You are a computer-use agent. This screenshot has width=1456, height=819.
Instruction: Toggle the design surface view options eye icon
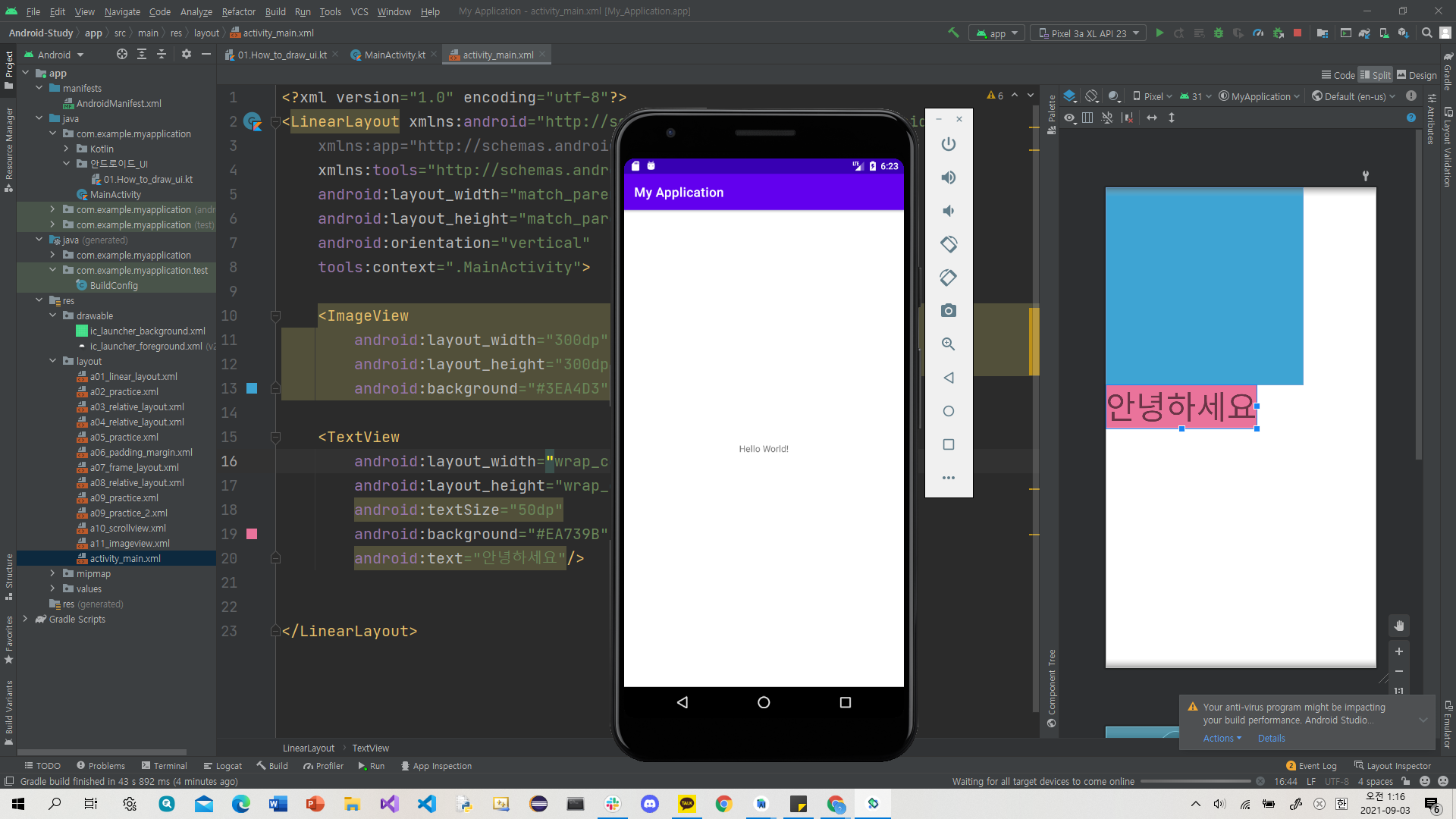(1069, 118)
